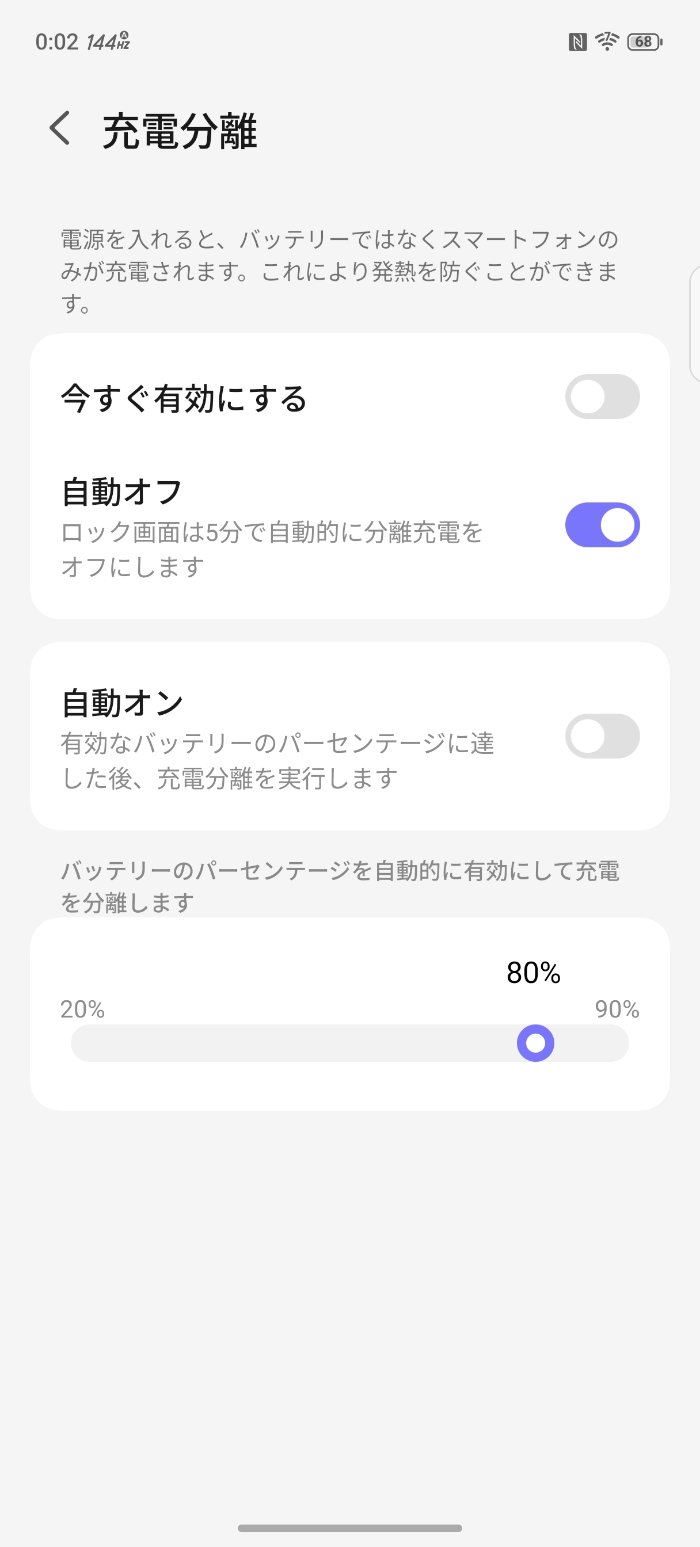700x1547 pixels.
Task: Tap the home gesture bar at bottom
Action: 350,1527
